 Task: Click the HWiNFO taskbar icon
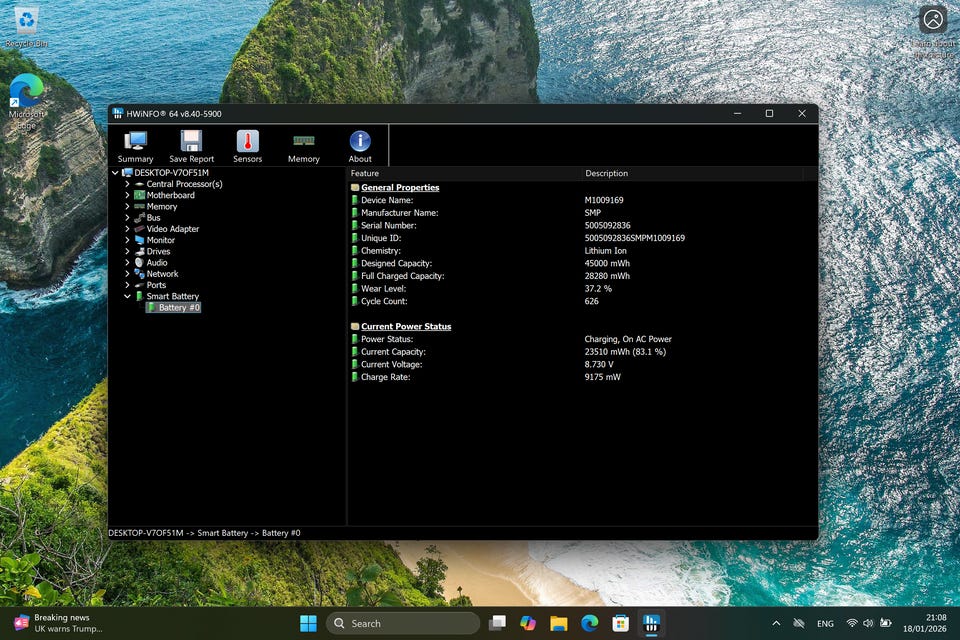651,623
